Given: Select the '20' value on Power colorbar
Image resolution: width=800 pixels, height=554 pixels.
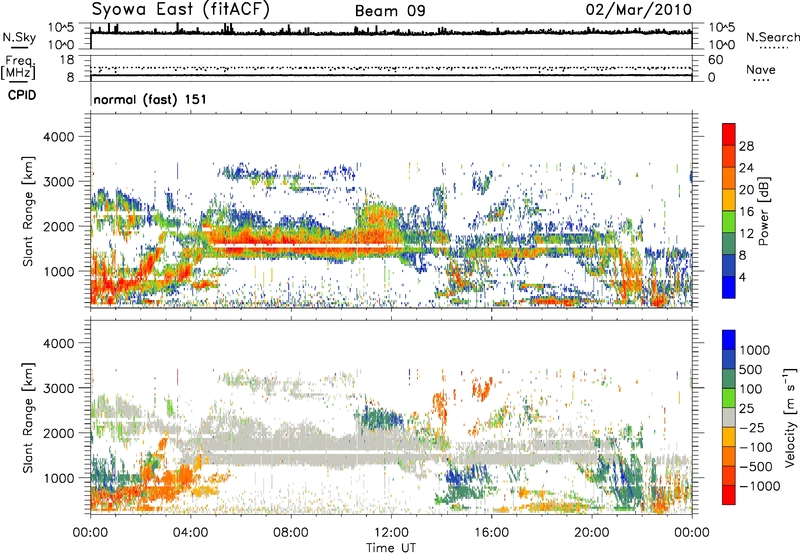Looking at the screenshot, I should click(x=746, y=190).
